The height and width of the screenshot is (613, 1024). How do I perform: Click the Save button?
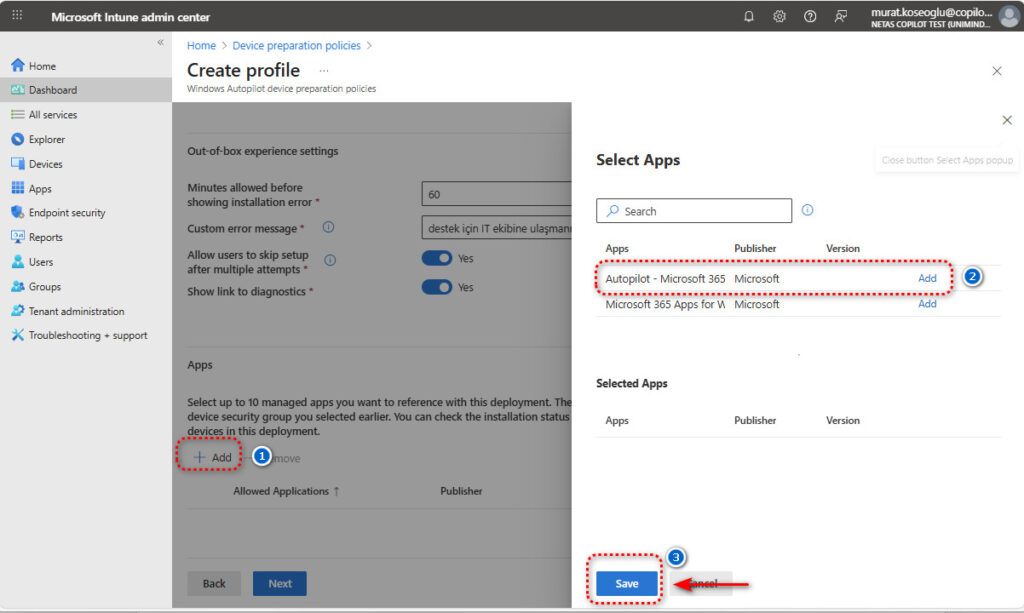pos(627,584)
